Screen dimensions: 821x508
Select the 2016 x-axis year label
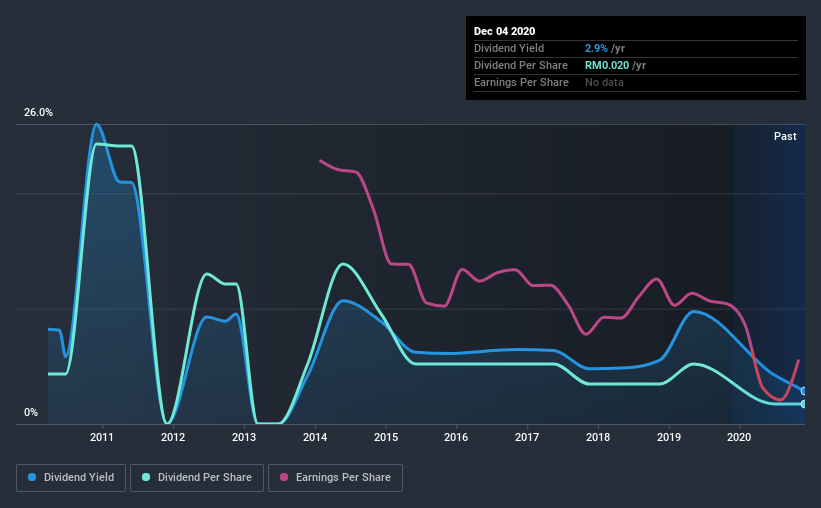[456, 437]
